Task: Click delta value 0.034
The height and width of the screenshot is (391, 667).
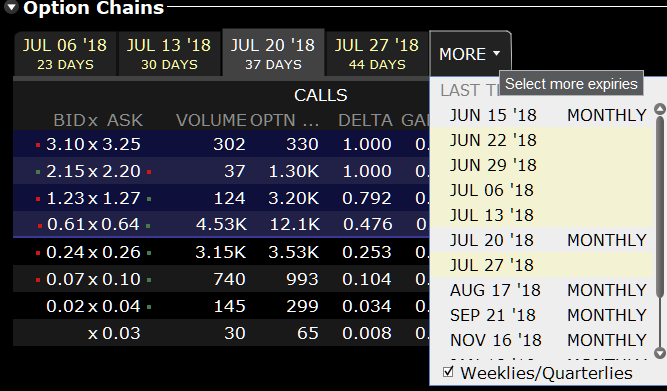Action: [x=367, y=306]
